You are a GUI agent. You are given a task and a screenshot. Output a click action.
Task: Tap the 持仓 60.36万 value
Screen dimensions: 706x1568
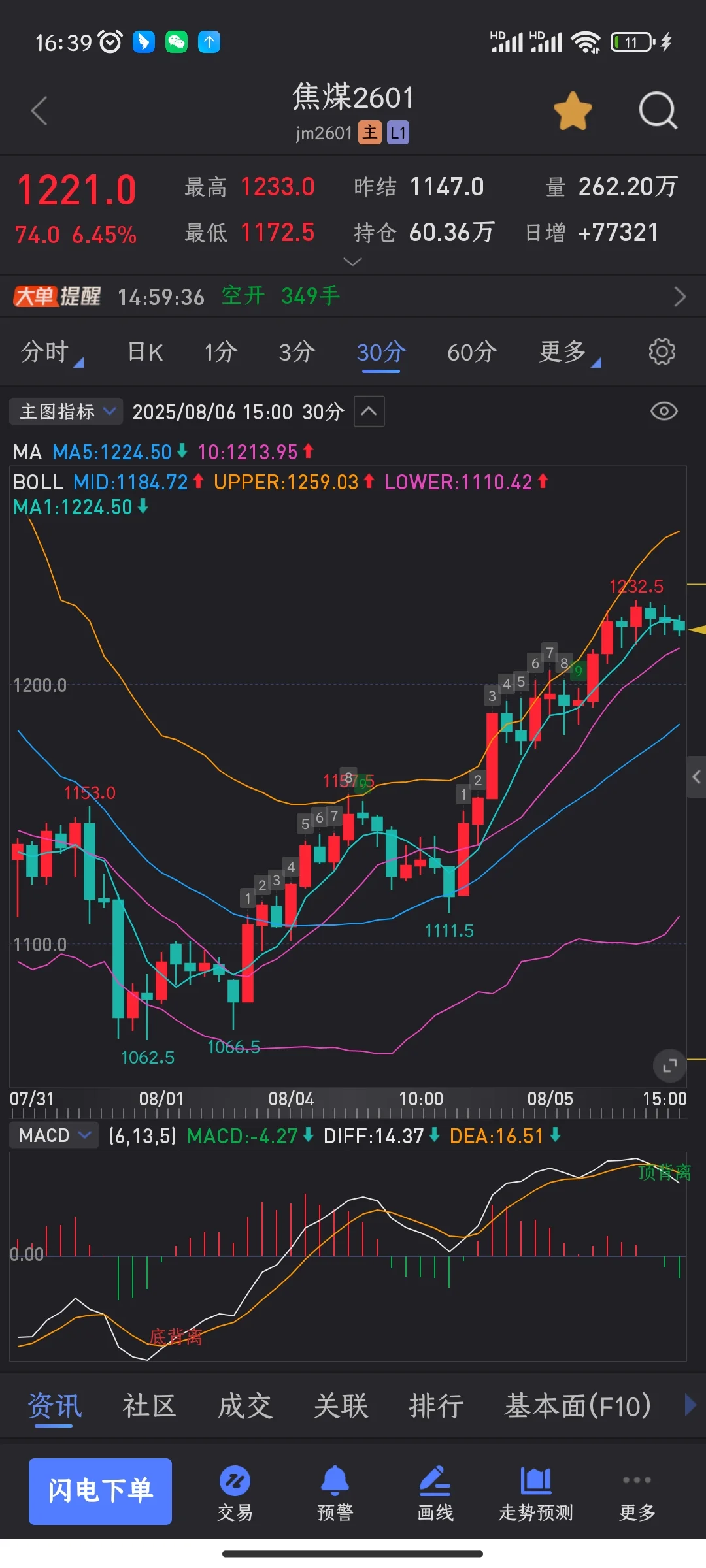tap(424, 233)
